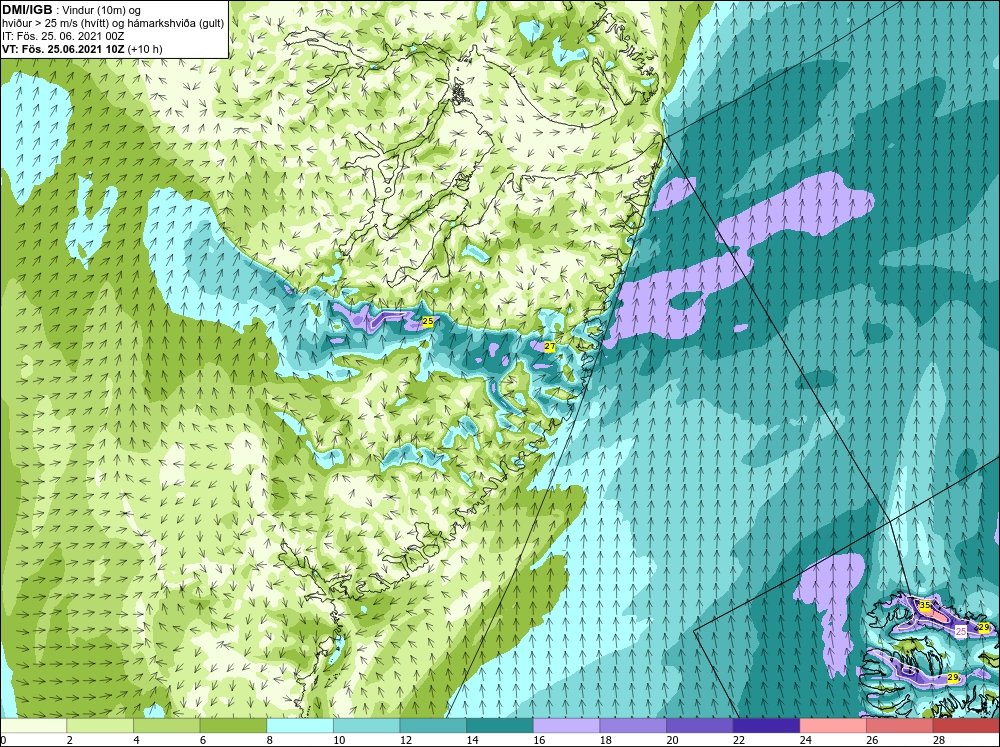Screen dimensions: 1000x747
Task: Click the yellow '35' maximum gust label
Action: (x=924, y=605)
